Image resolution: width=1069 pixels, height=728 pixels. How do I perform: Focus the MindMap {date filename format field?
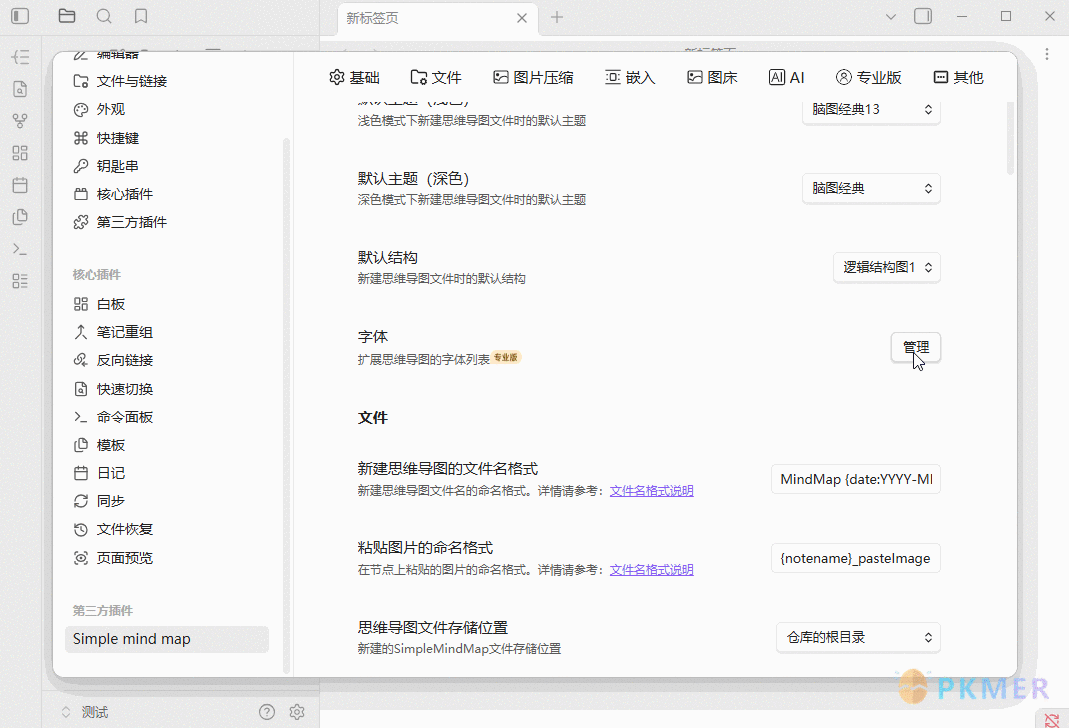(856, 479)
